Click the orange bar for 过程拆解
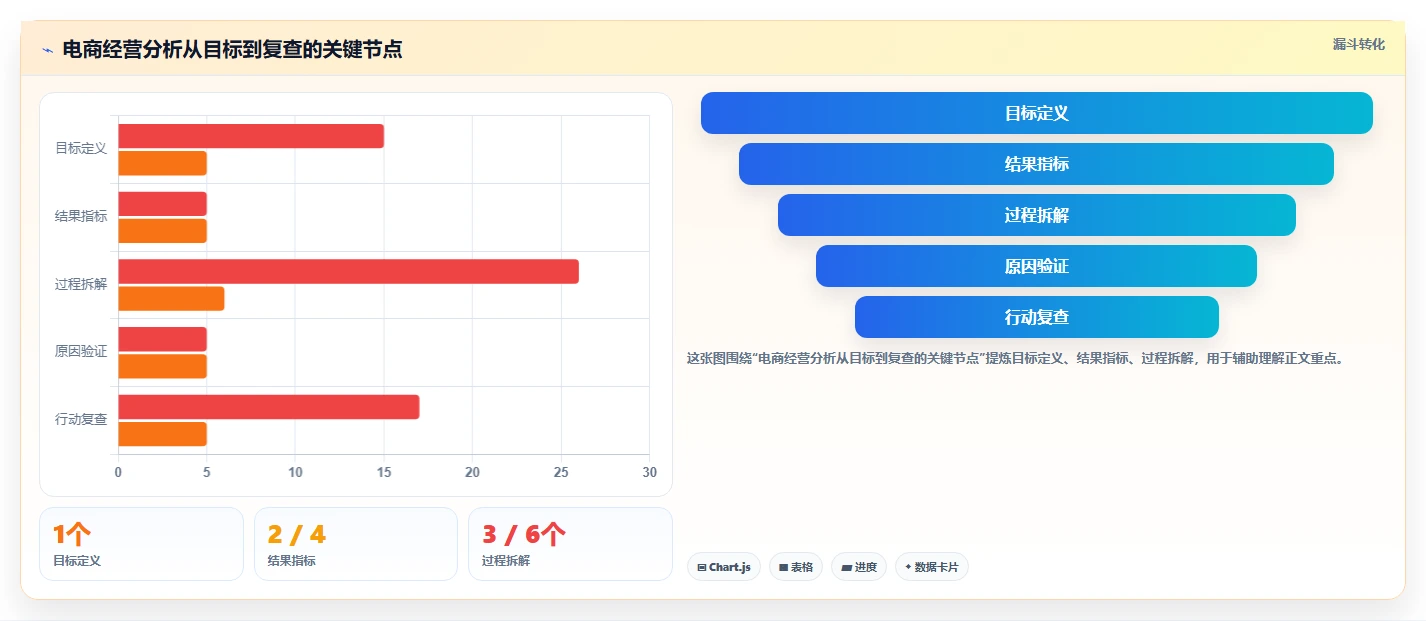Viewport: 1426px width, 621px height. [x=171, y=298]
